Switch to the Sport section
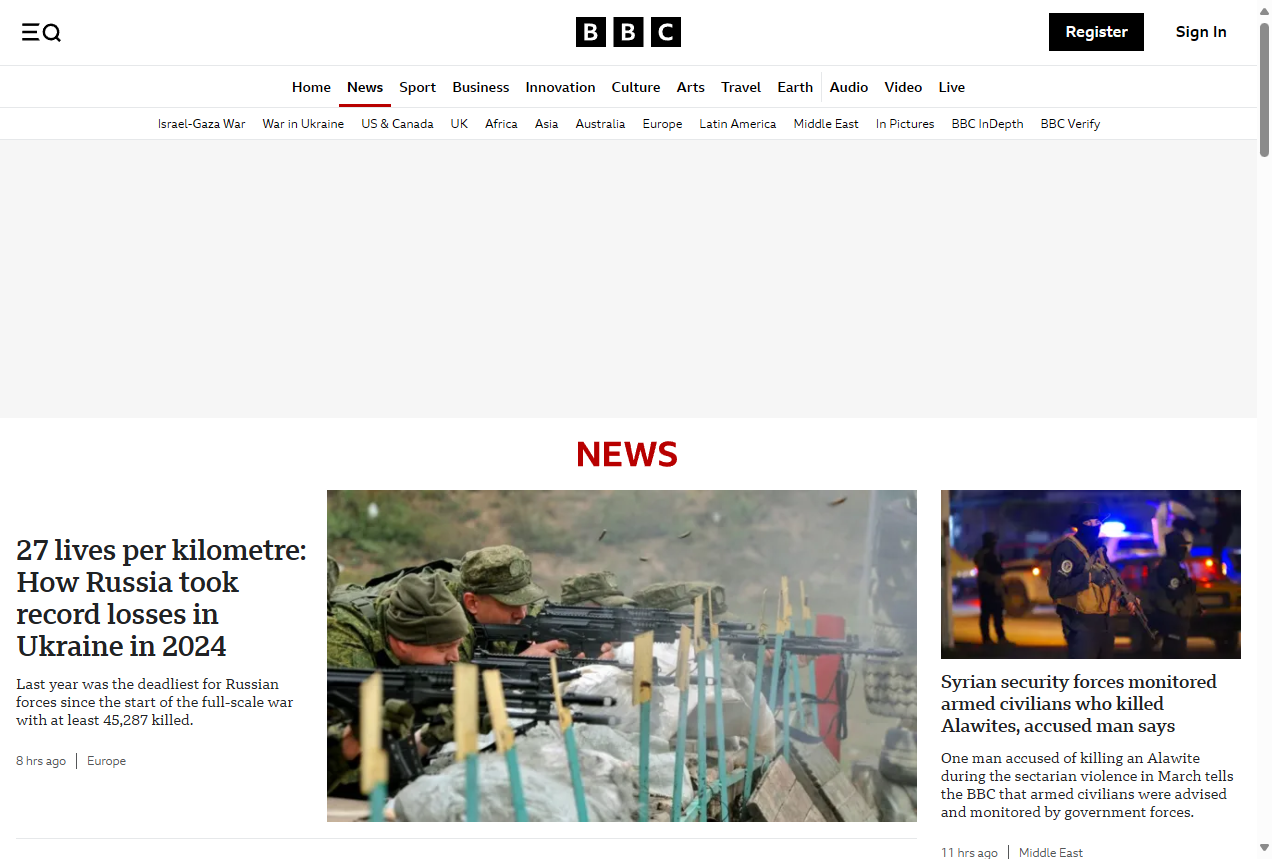1272x859 pixels. click(417, 87)
